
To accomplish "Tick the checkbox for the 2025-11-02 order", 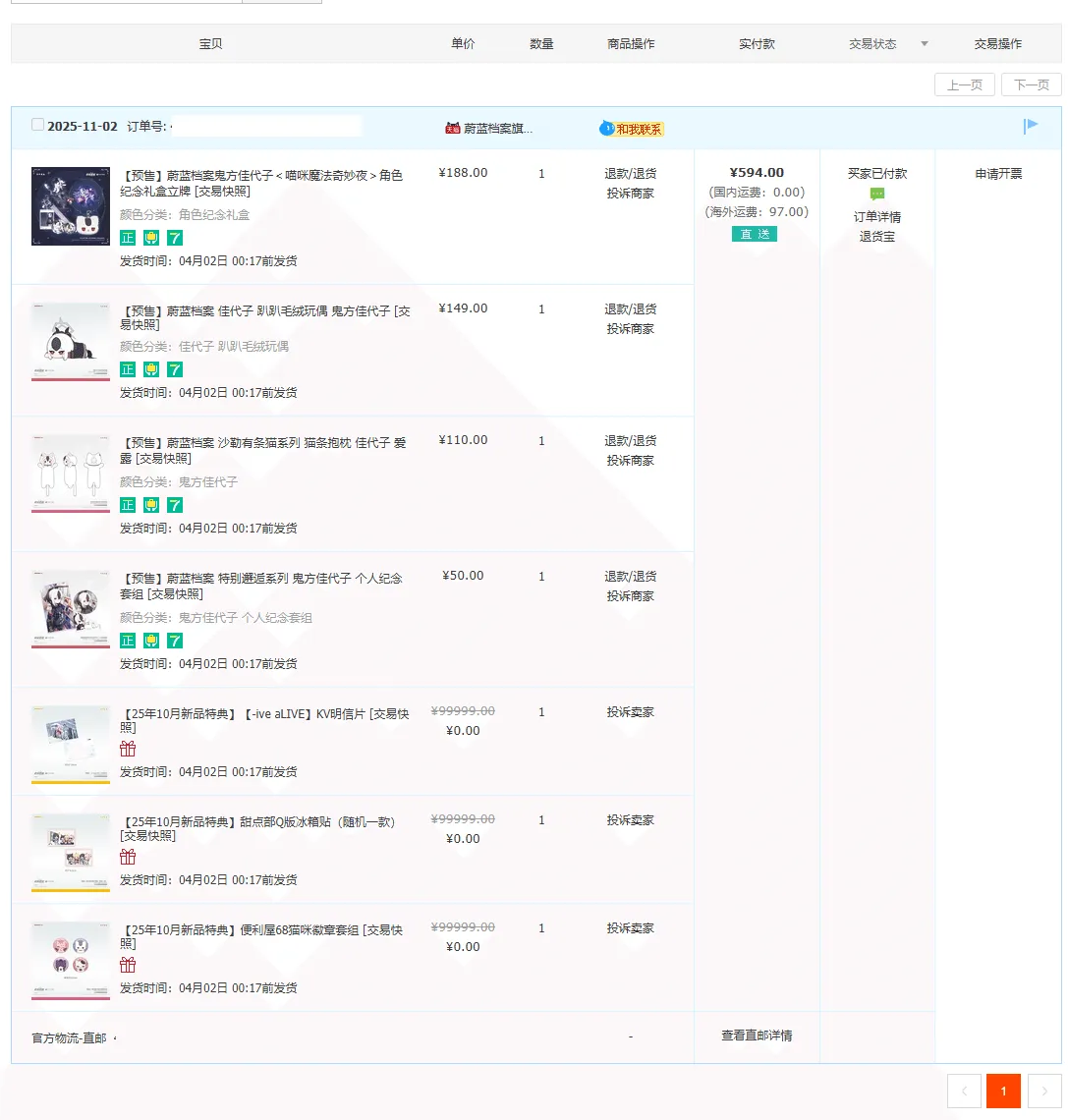I will 37,125.
